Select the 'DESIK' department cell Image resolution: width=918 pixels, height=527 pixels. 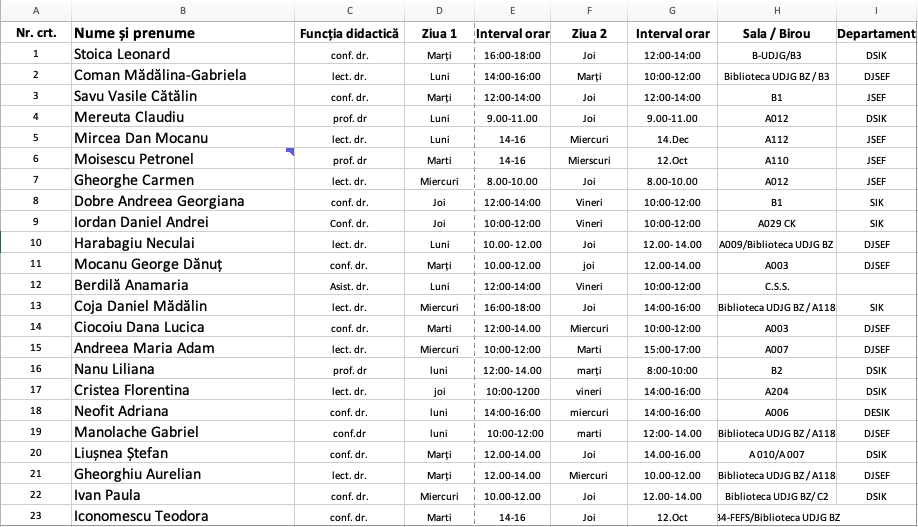876,411
